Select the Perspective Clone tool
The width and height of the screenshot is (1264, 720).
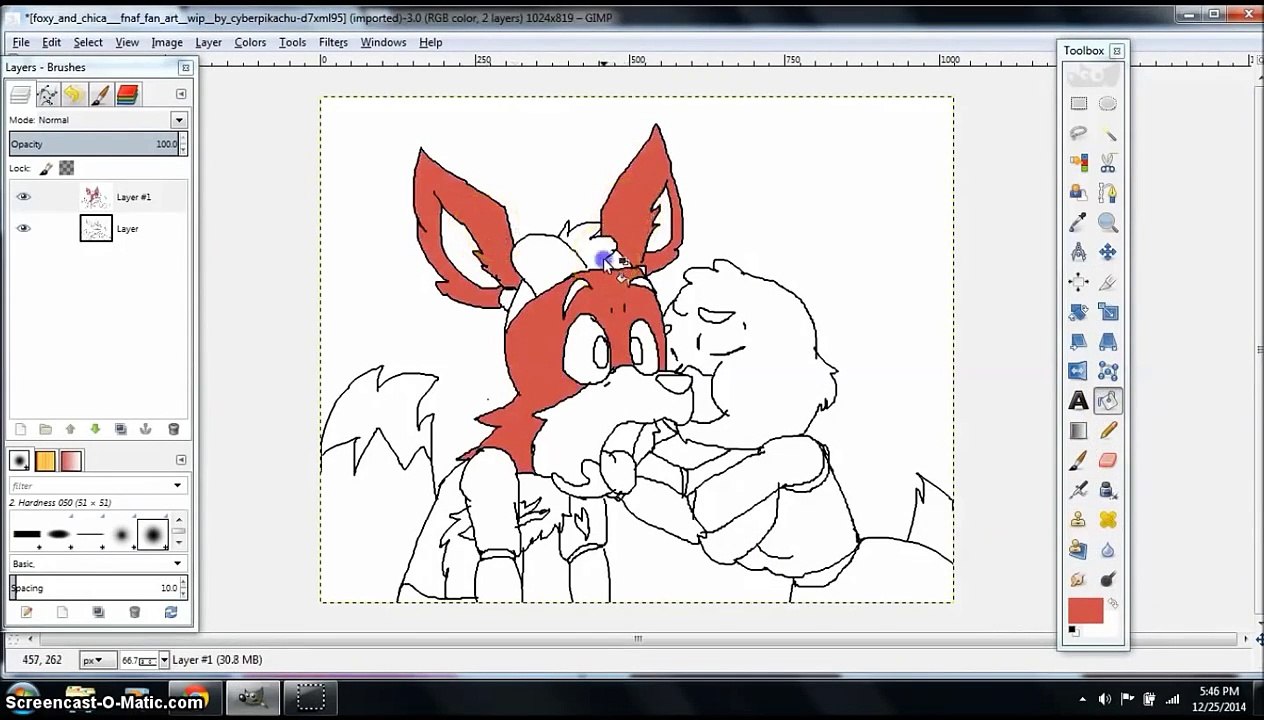[x=1078, y=550]
